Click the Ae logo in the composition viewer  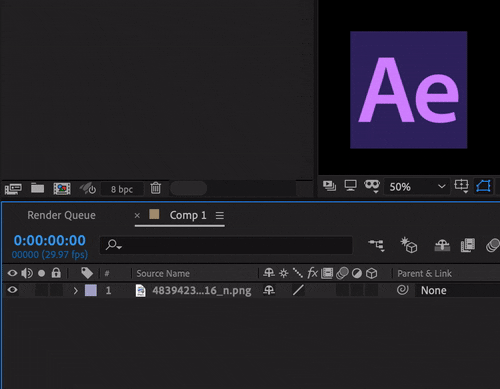(409, 90)
